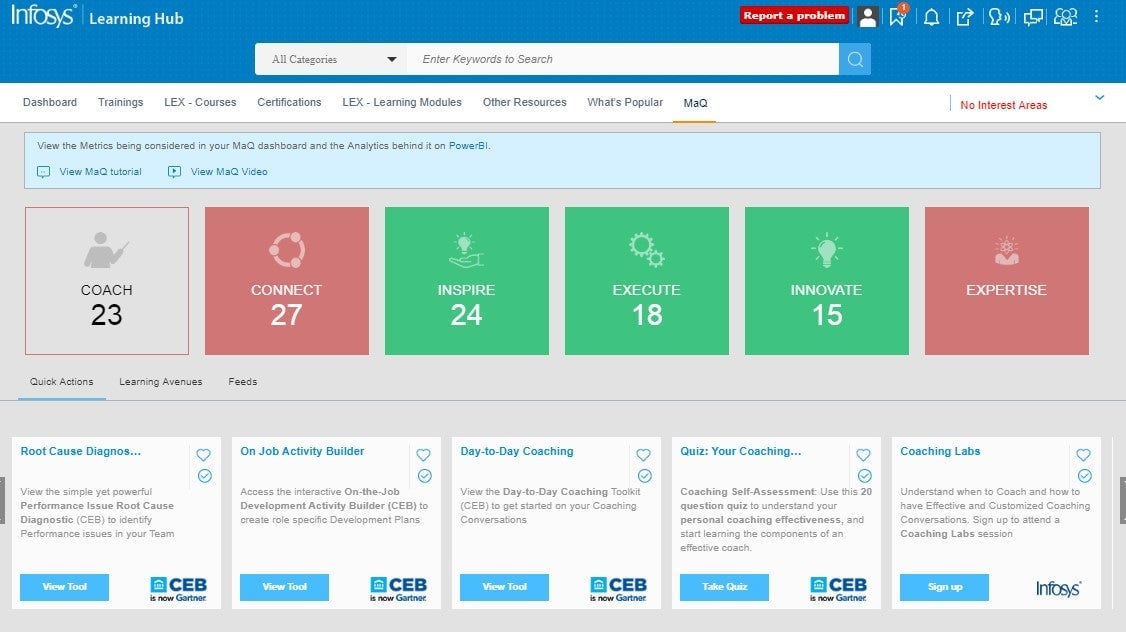Viewport: 1126px width, 632px height.
Task: Open bookmarks icon with notification badge
Action: click(x=898, y=16)
